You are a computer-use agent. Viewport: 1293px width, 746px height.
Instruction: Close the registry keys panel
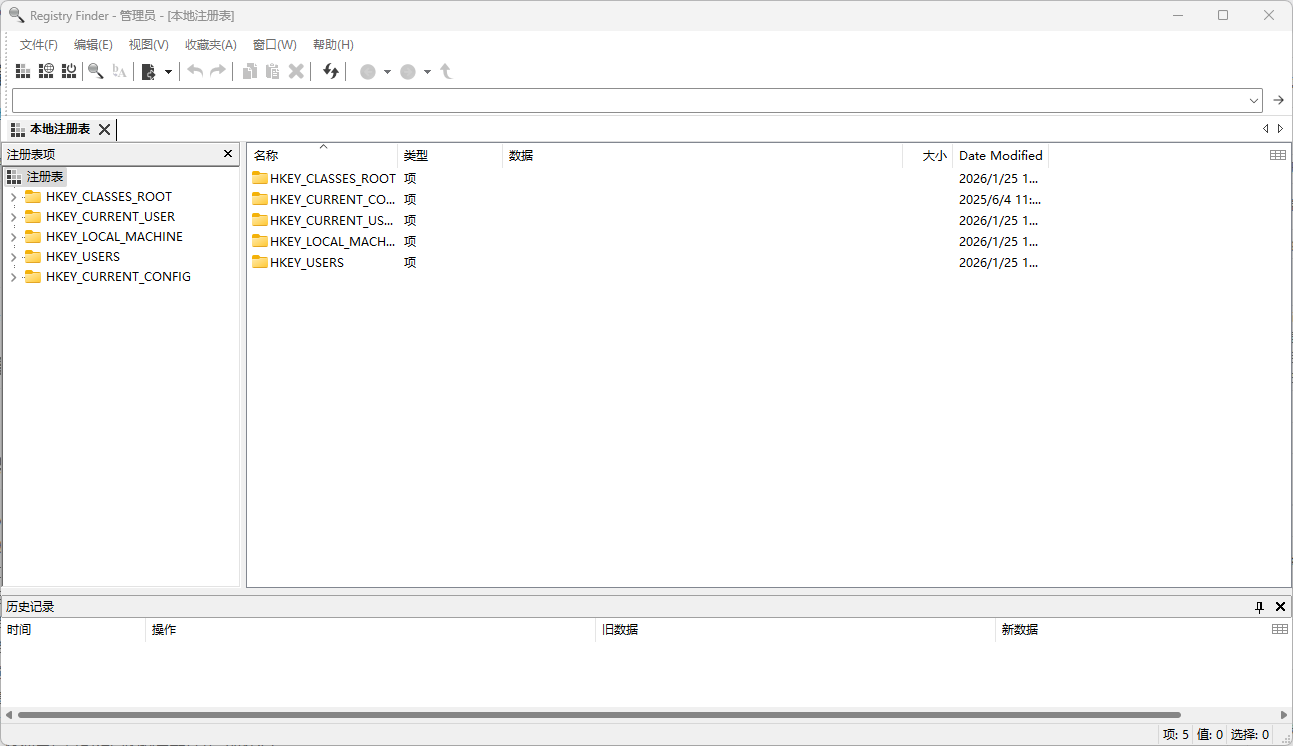click(228, 153)
